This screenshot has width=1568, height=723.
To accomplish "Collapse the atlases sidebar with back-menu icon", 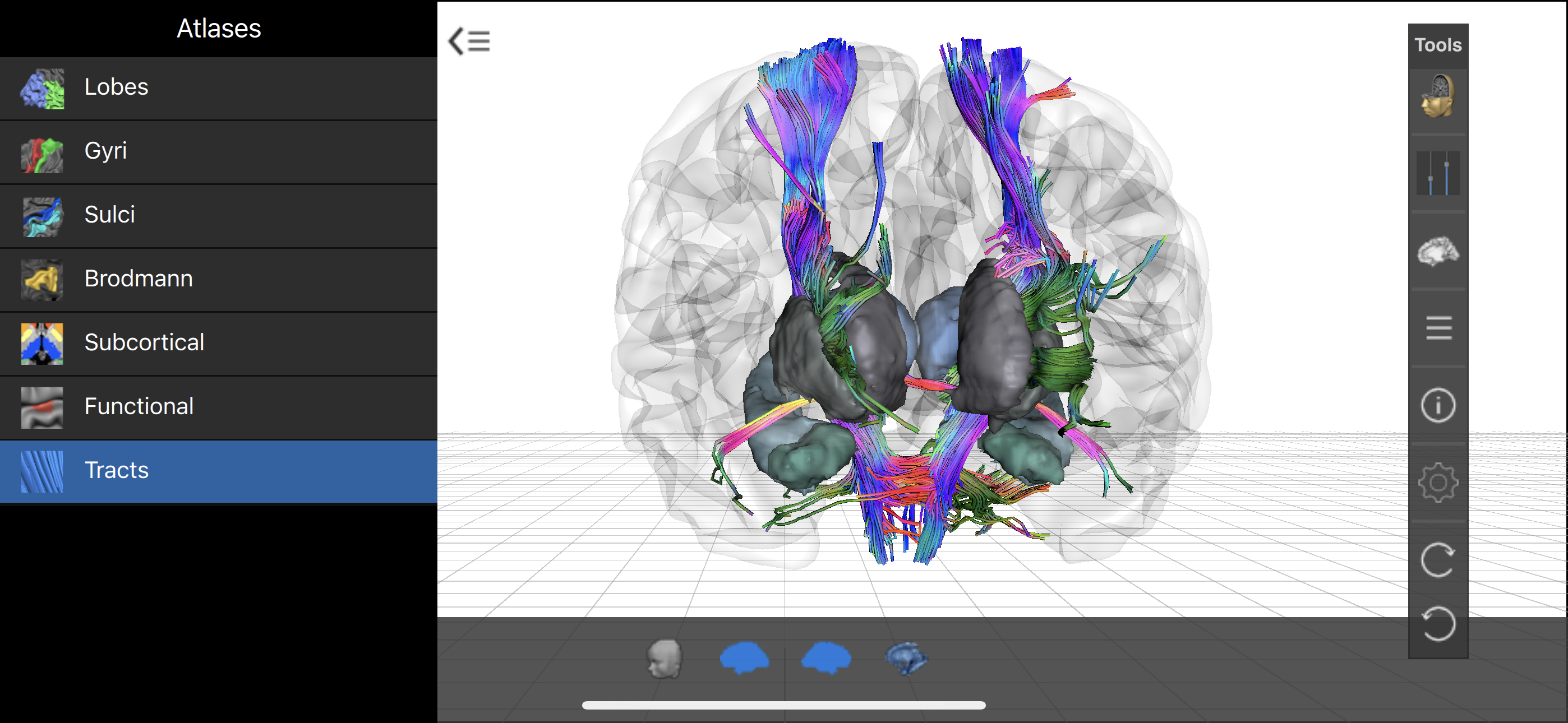I will click(469, 41).
